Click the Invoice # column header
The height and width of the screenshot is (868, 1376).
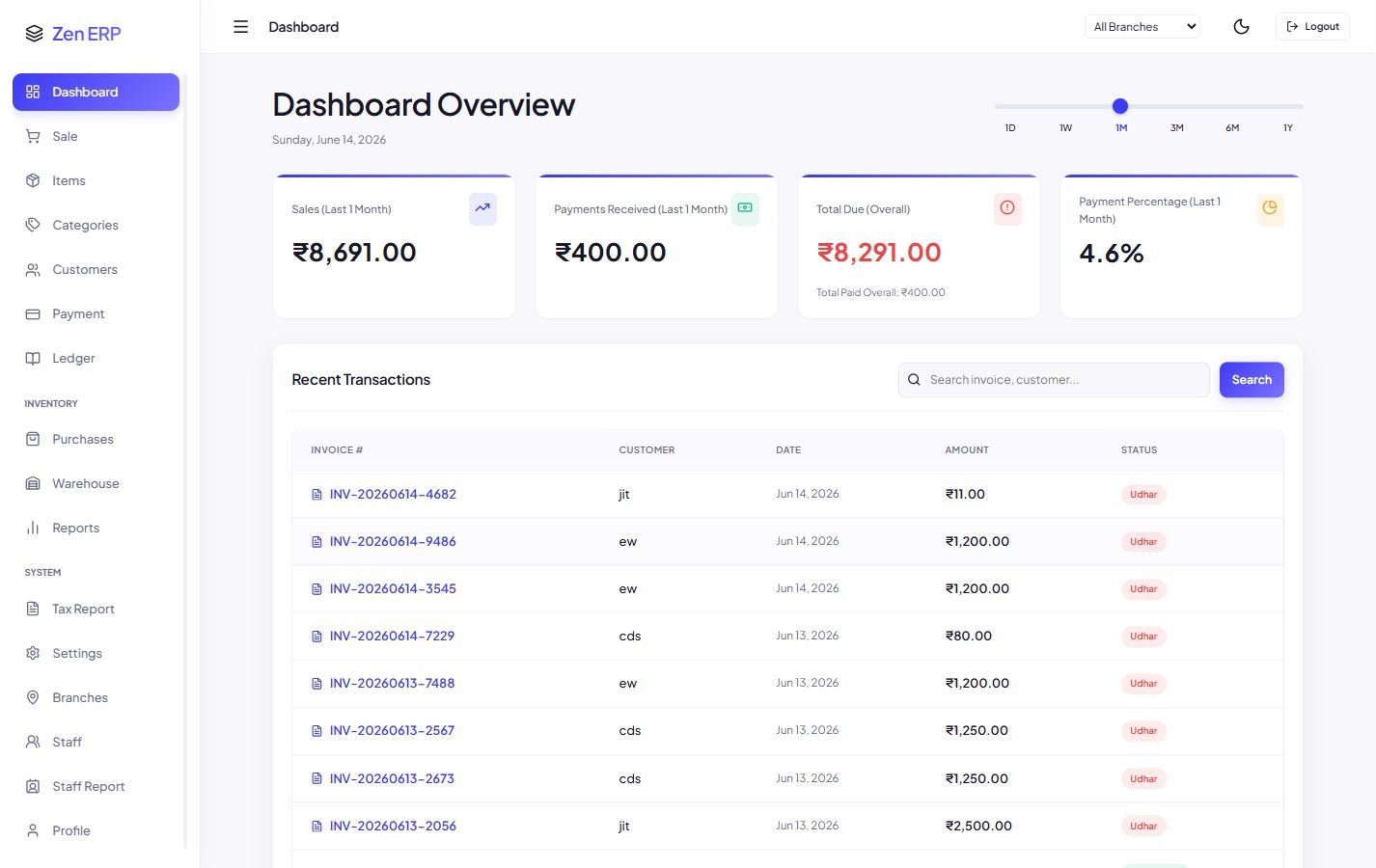pyautogui.click(x=337, y=450)
